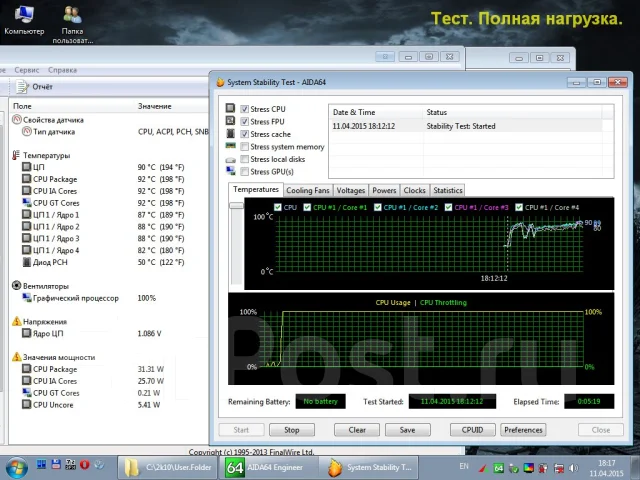
Task: Toggle CPU #1 / Core #4 graph checkbox
Action: 519,207
